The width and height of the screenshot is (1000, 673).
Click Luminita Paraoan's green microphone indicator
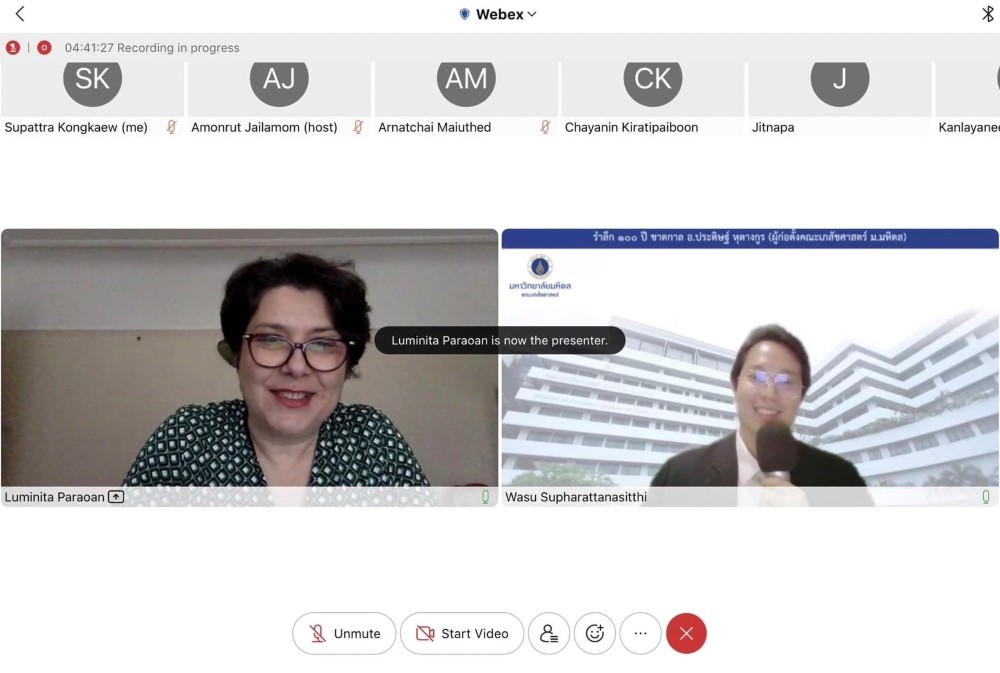click(x=486, y=497)
